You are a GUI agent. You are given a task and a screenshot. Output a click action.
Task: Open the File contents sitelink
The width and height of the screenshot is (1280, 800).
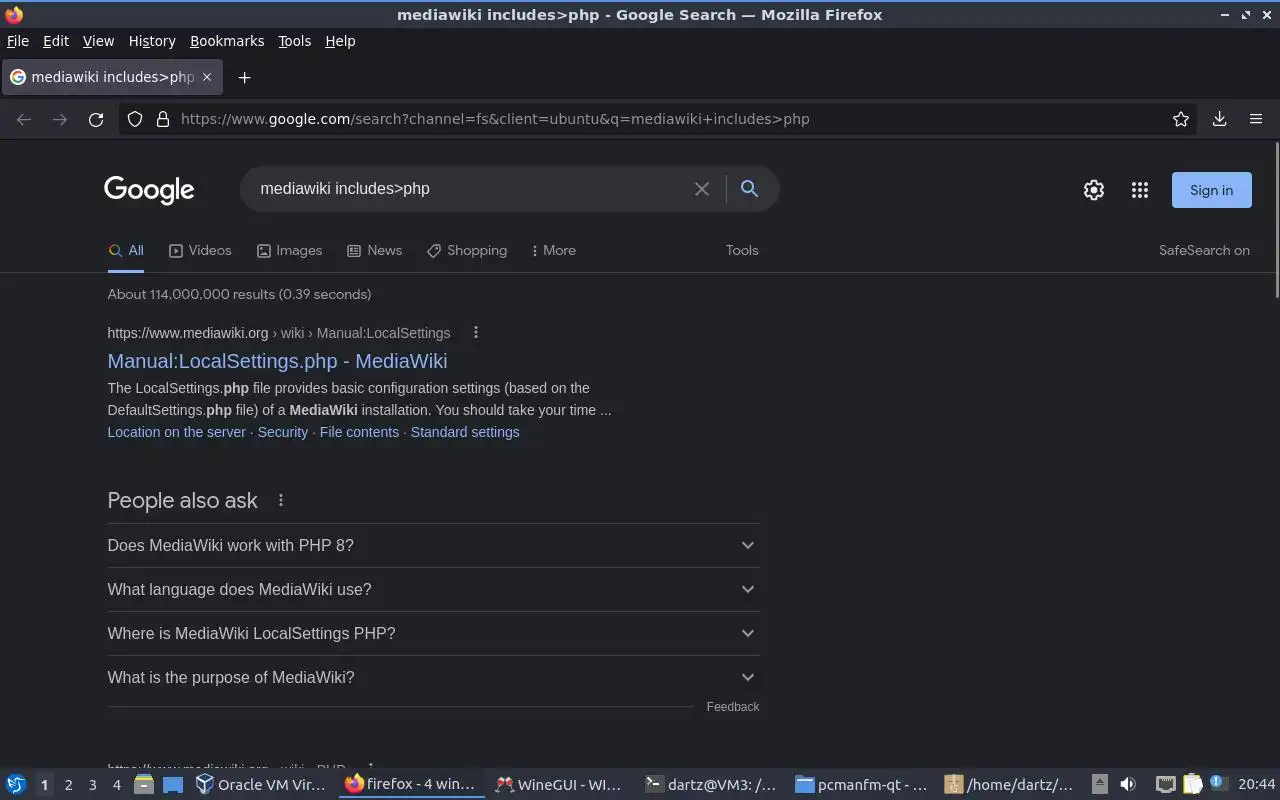click(359, 432)
